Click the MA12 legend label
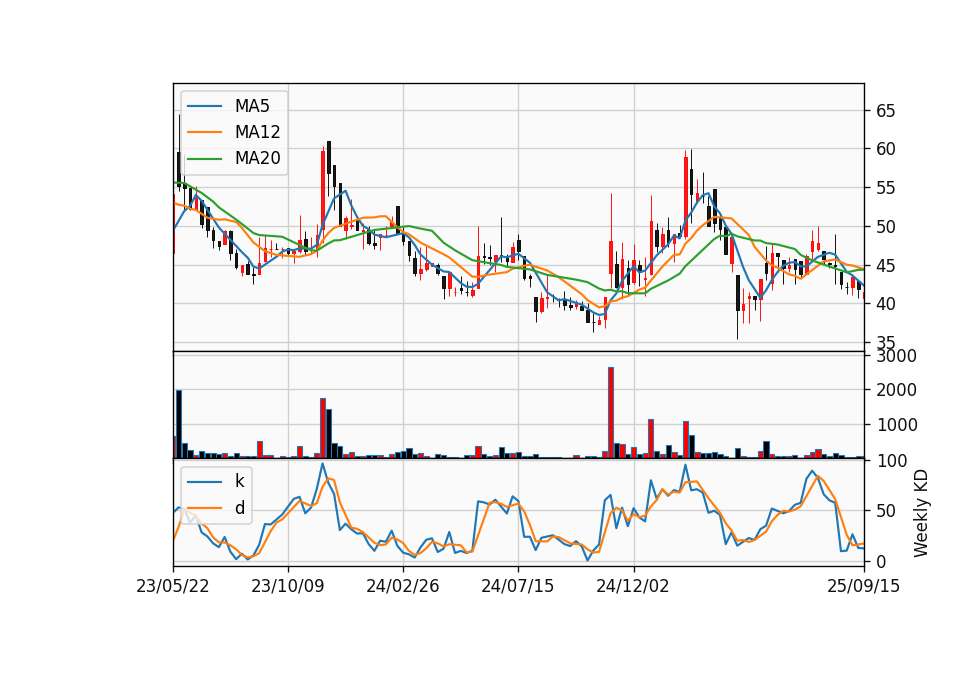Viewport: 960px width, 690px height. tap(257, 132)
